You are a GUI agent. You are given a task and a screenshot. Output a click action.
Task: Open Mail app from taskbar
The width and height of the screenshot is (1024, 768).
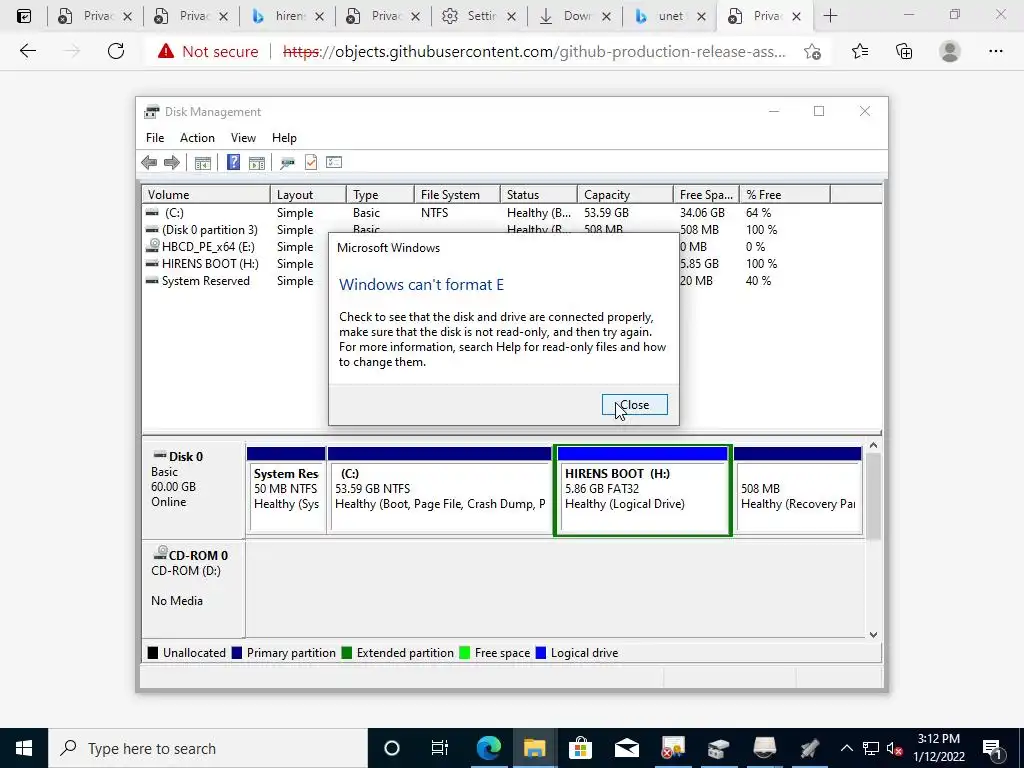coord(626,748)
